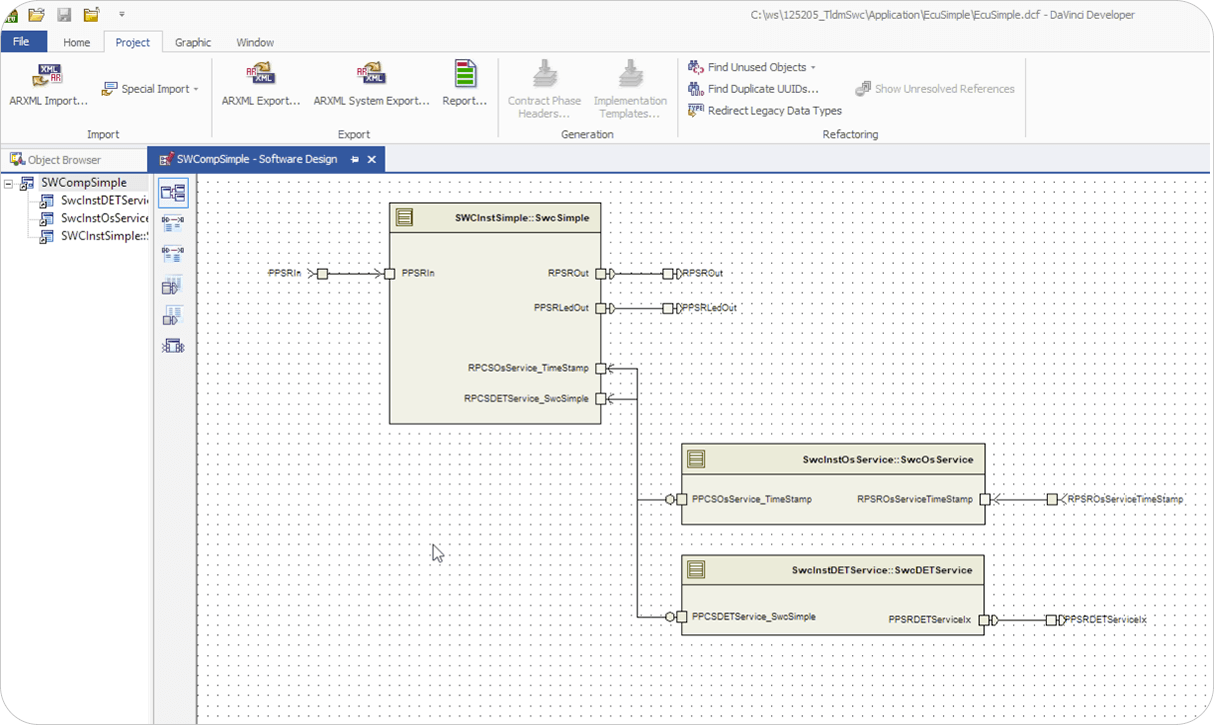Click Show Unresolved References

(935, 89)
